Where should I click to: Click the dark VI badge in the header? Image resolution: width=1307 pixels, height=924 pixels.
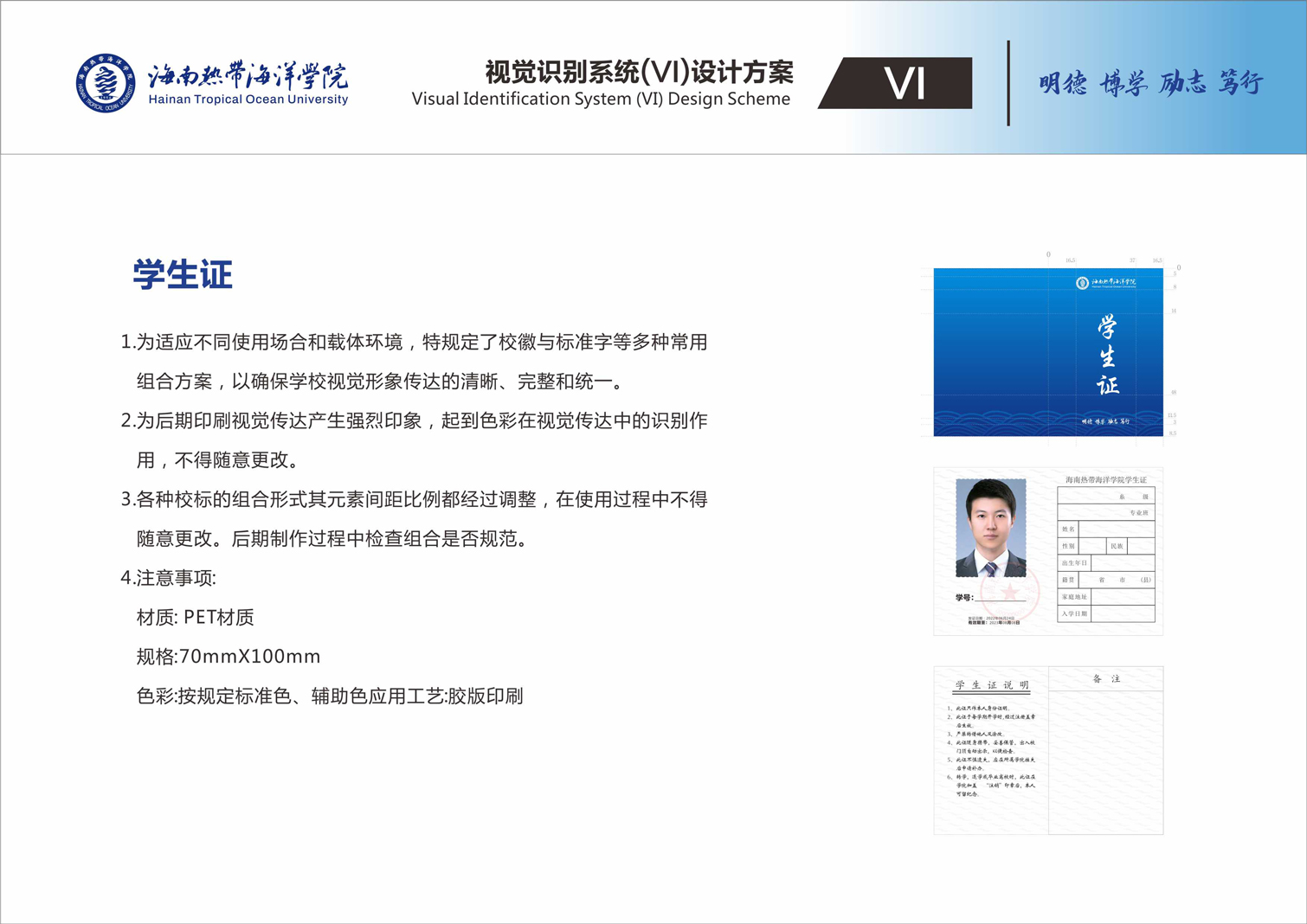[900, 84]
